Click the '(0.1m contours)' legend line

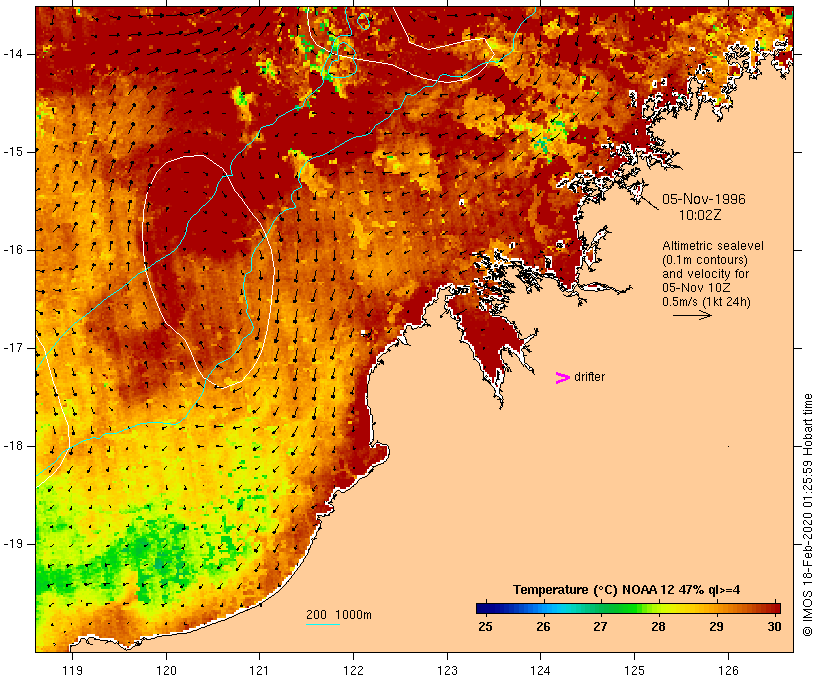click(704, 260)
